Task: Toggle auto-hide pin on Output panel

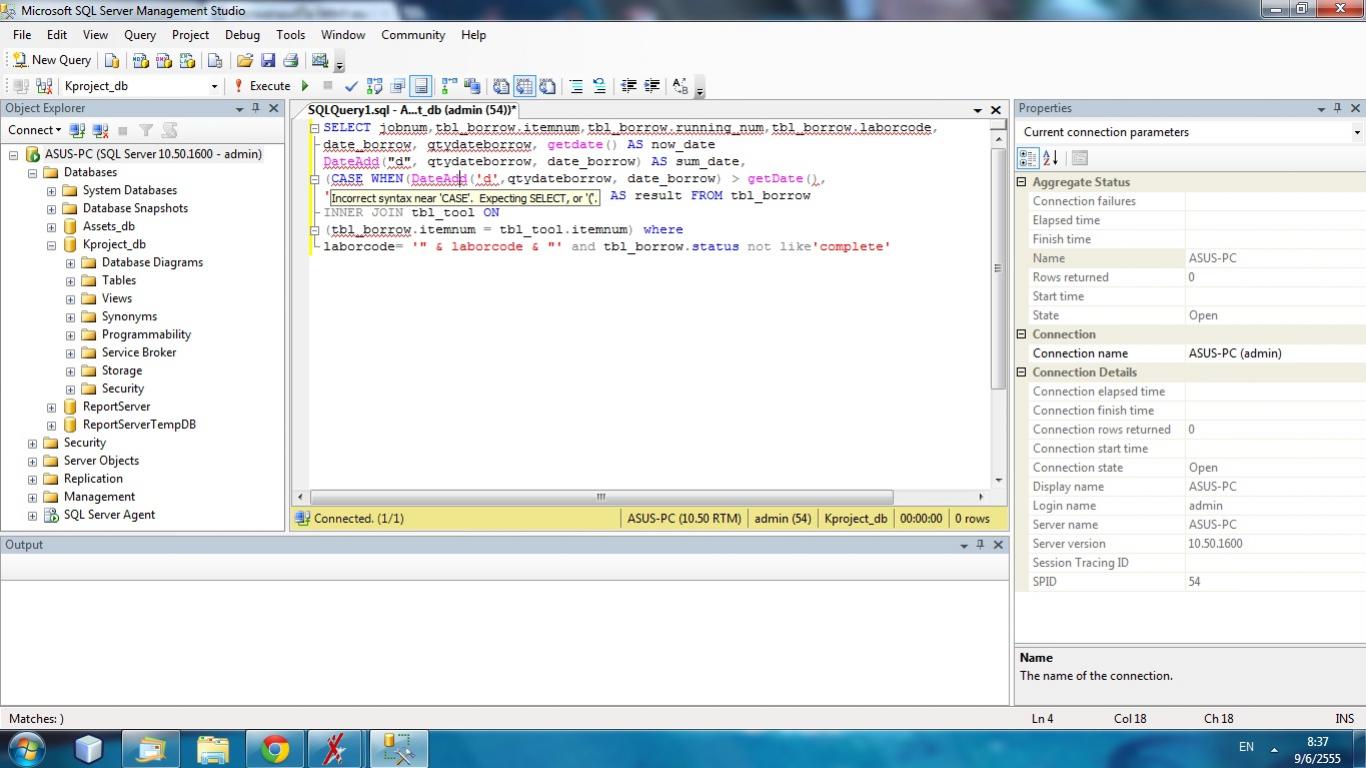Action: (x=980, y=545)
